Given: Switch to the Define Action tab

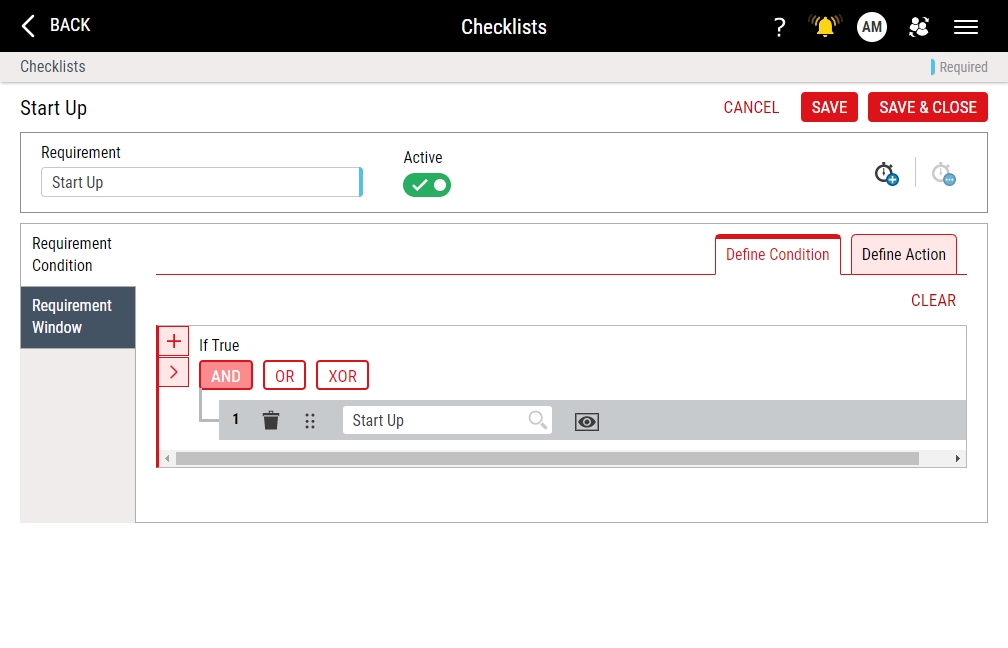Looking at the screenshot, I should (903, 254).
